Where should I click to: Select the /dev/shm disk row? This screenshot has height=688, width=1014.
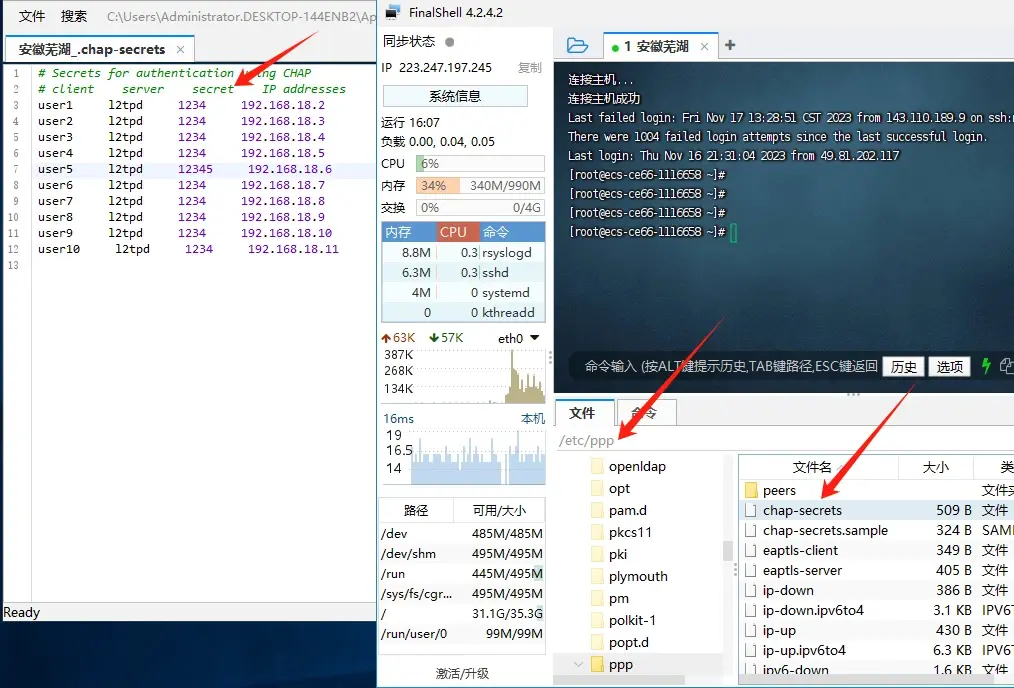(462, 554)
